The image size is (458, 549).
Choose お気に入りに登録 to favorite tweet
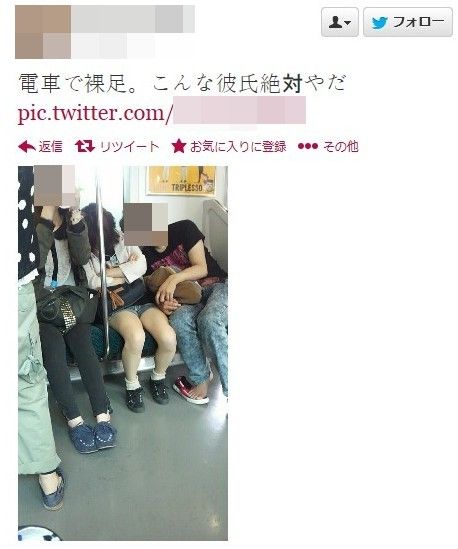click(238, 146)
